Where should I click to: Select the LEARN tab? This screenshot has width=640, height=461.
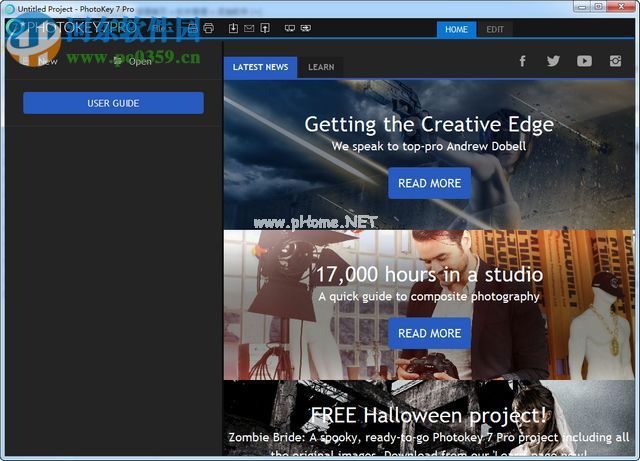pos(321,67)
